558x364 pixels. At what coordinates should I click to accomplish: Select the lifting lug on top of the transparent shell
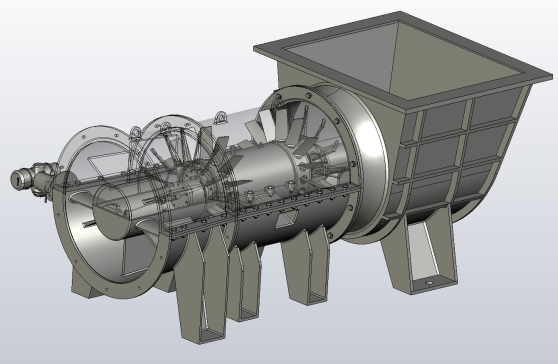(221, 117)
